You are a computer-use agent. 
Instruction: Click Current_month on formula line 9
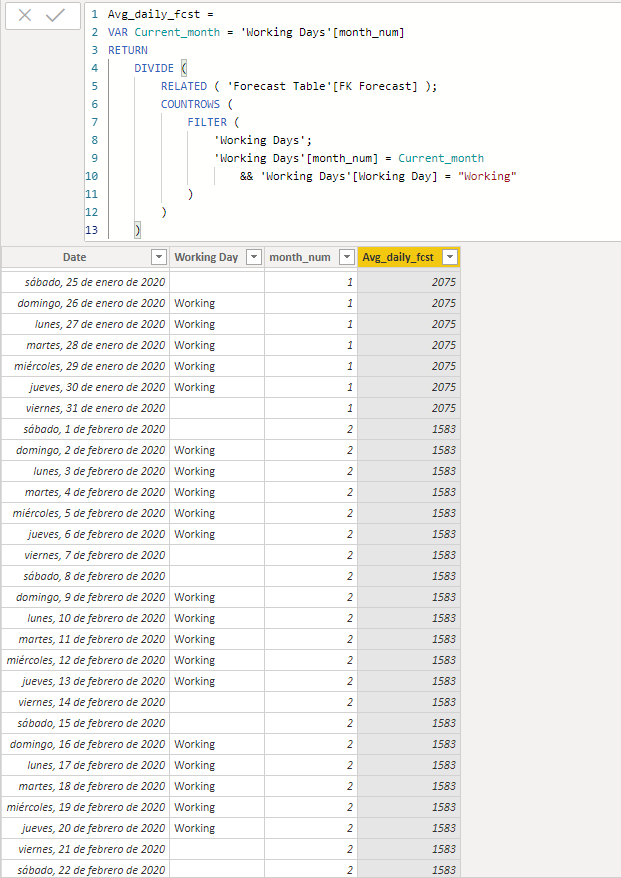click(x=441, y=158)
